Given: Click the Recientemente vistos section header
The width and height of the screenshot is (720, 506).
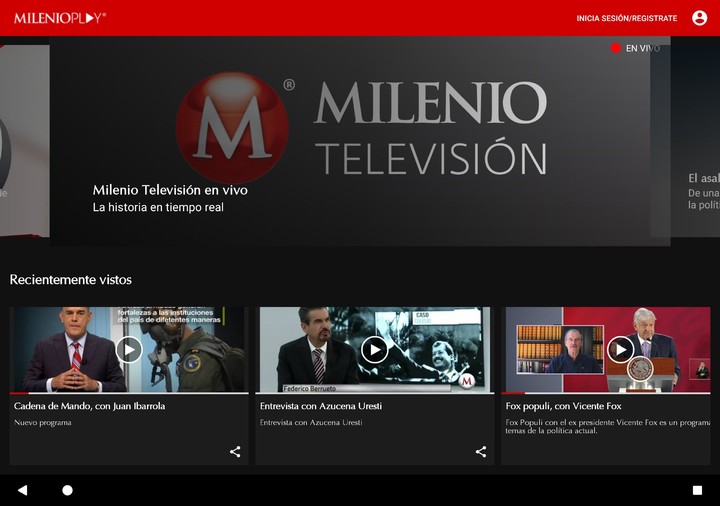Looking at the screenshot, I should pyautogui.click(x=71, y=279).
